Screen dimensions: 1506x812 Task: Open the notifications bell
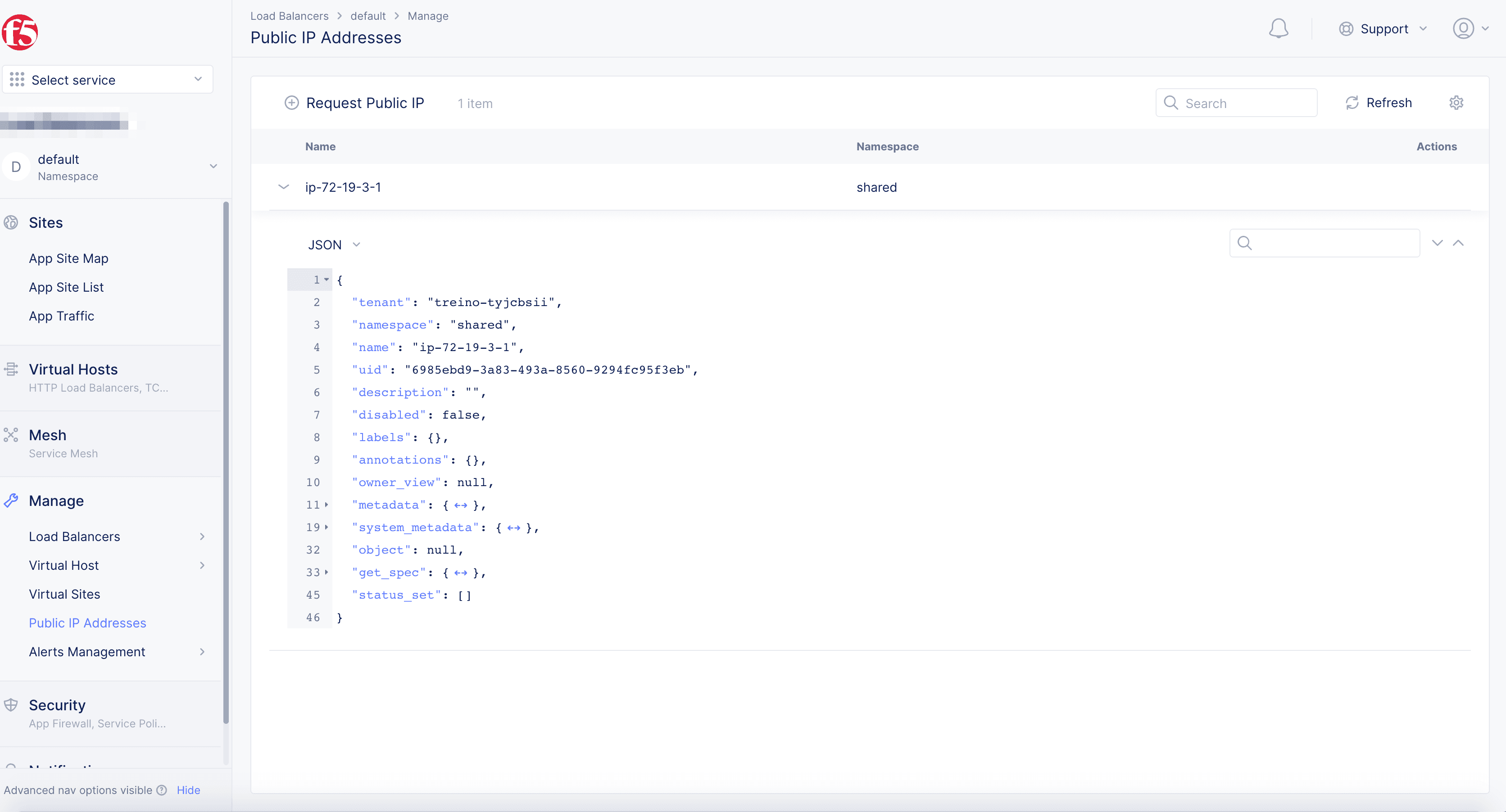pos(1278,29)
